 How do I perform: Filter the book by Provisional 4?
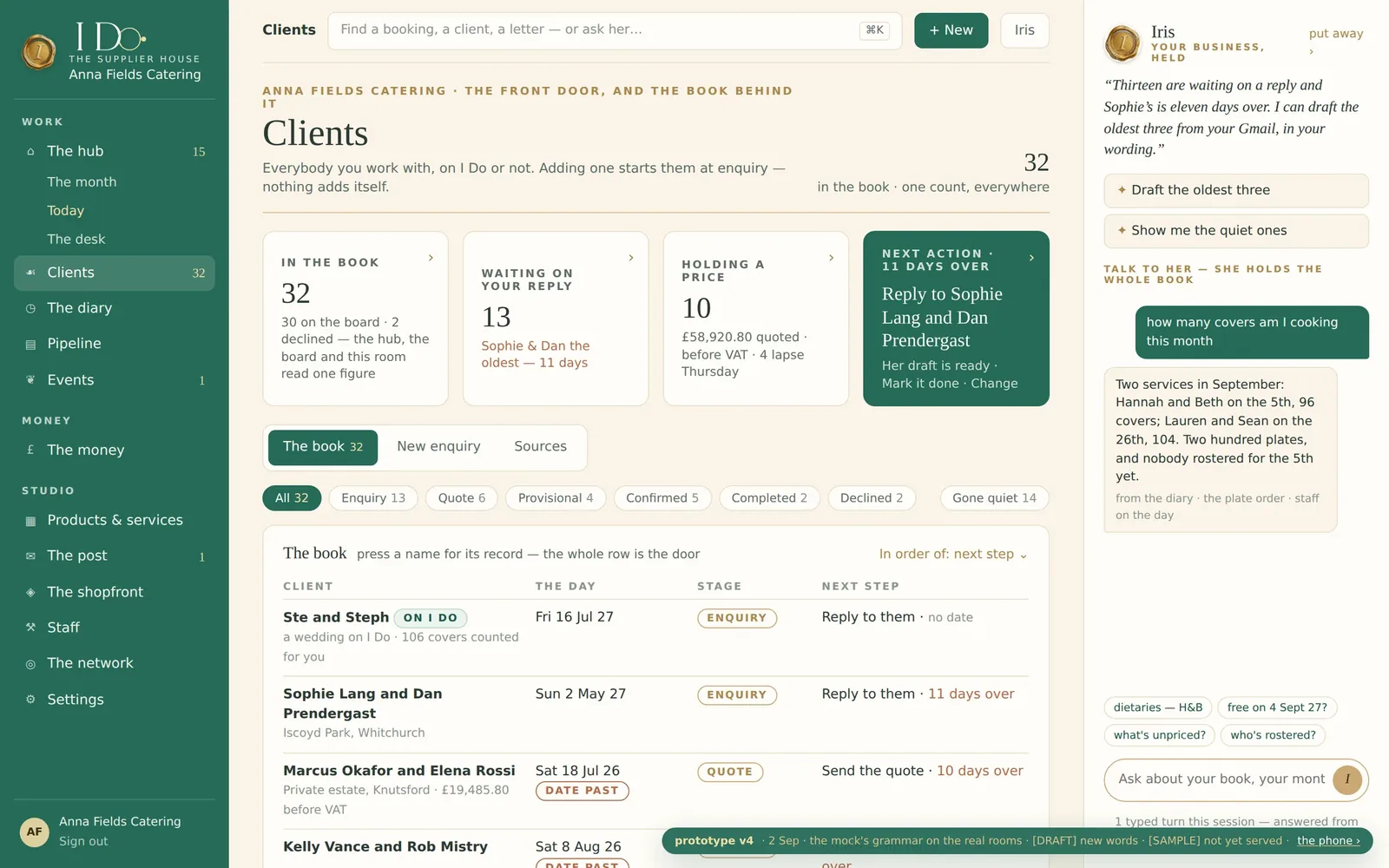(x=556, y=498)
